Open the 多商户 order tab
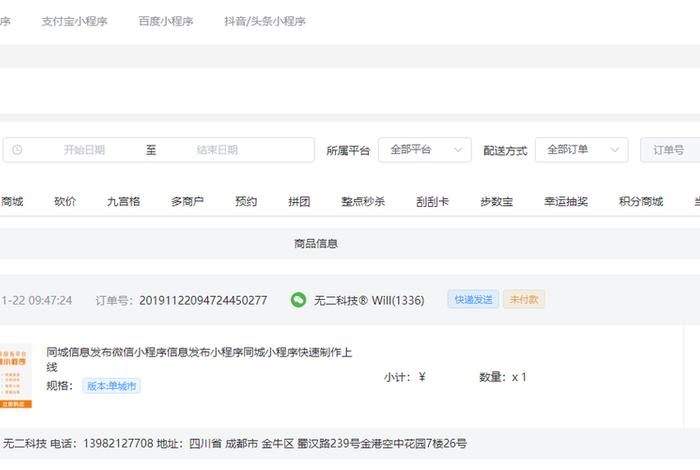Screen dimensions: 700x470 [188, 202]
